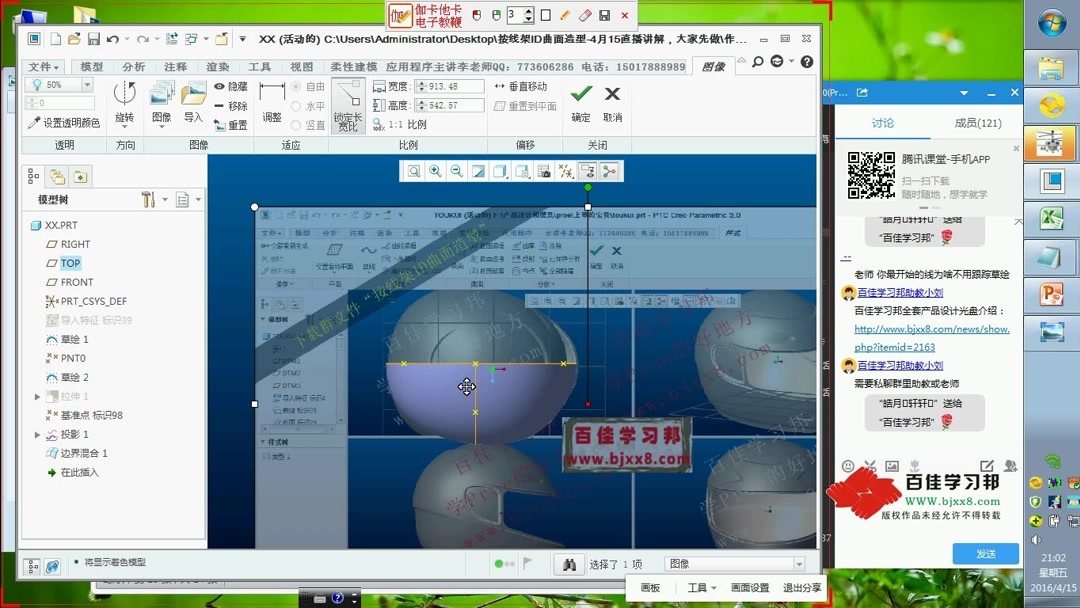Viewport: 1080px width, 608px height.
Task: Click the saved orientations icon
Action: point(521,171)
